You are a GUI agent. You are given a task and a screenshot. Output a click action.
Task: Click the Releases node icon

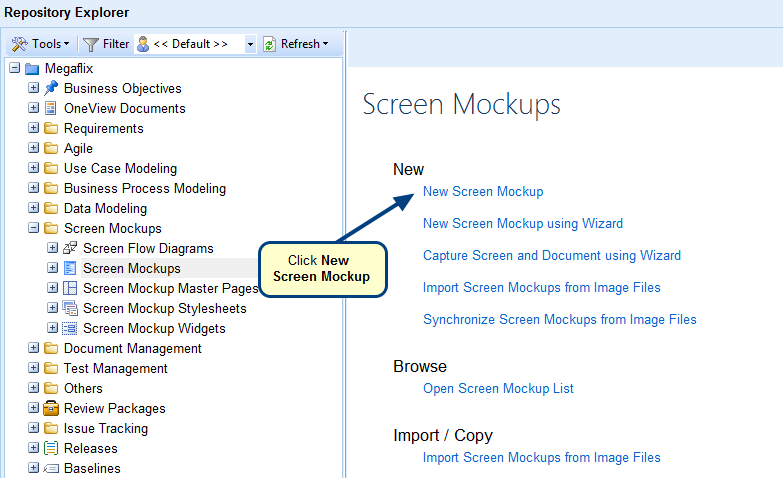click(51, 448)
